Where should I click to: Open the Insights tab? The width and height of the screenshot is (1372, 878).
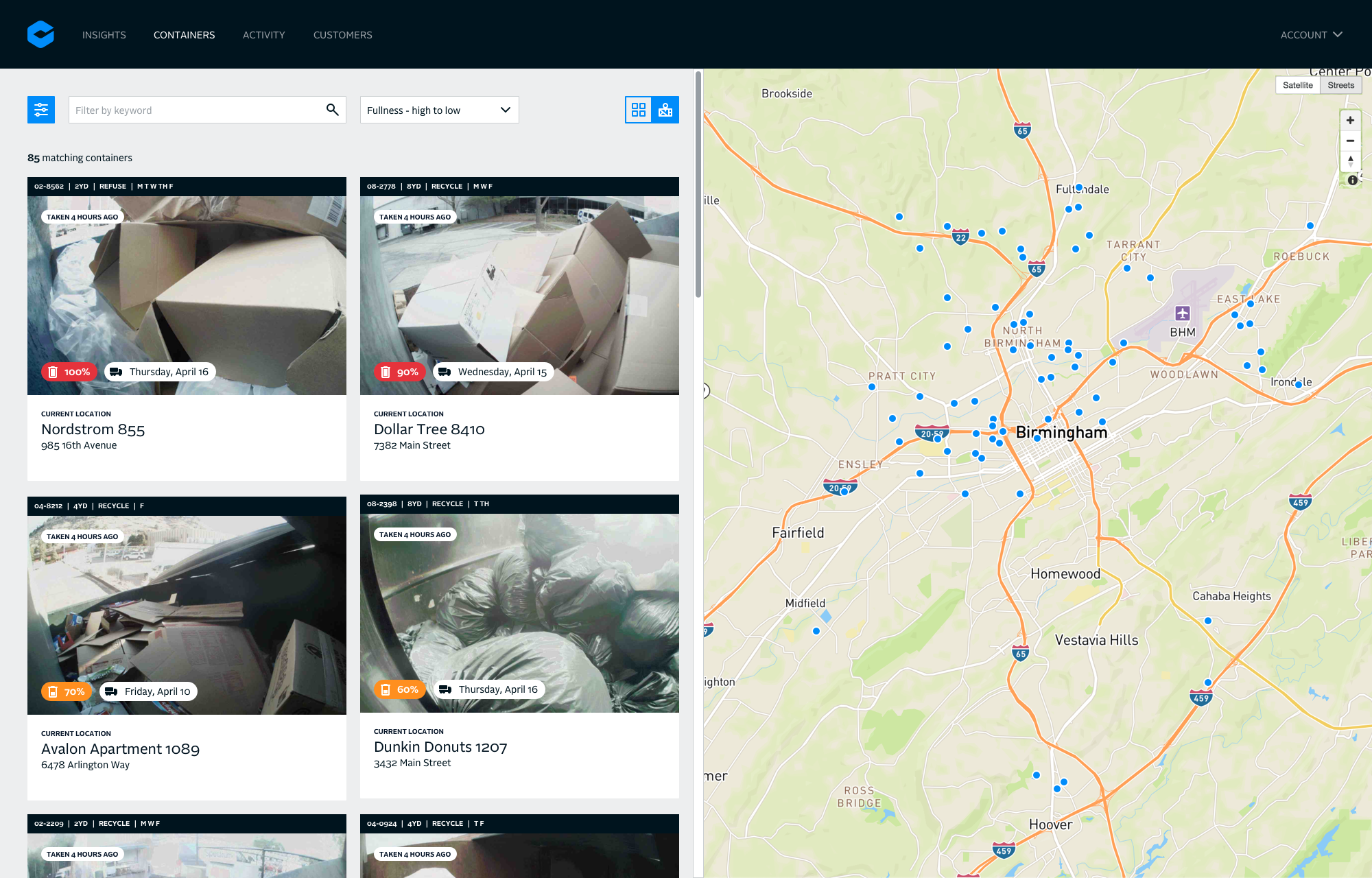point(104,35)
